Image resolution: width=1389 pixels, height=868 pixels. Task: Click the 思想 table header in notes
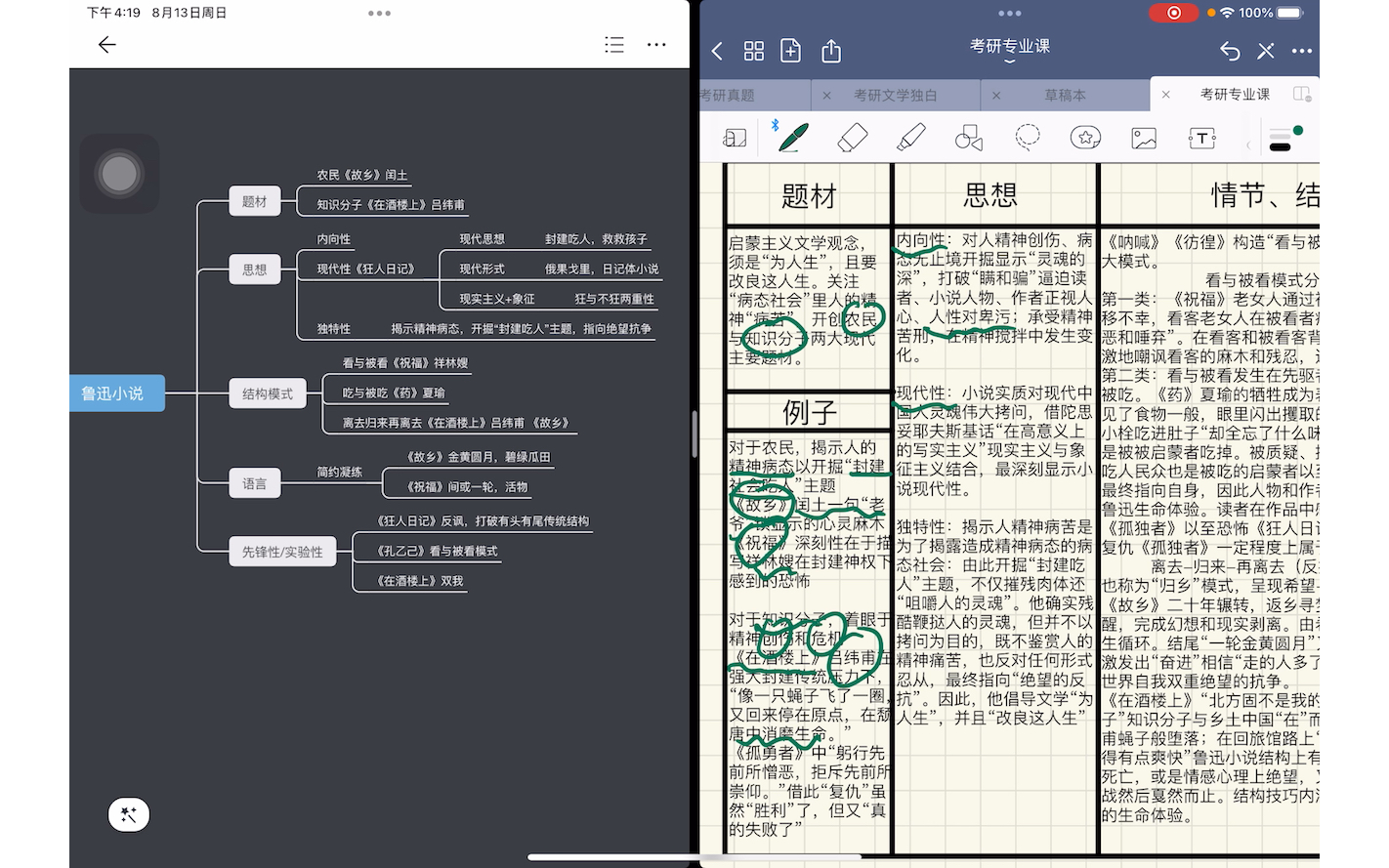coord(990,195)
